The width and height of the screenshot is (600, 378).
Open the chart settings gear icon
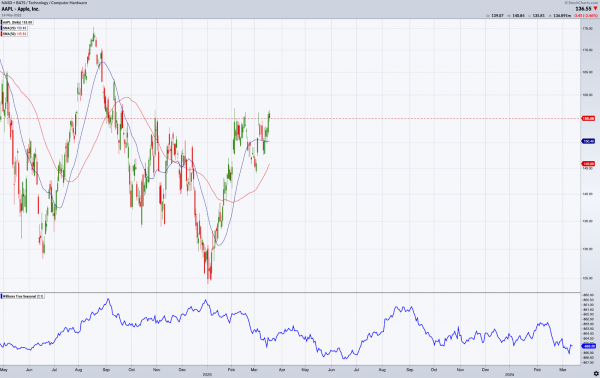click(x=596, y=374)
